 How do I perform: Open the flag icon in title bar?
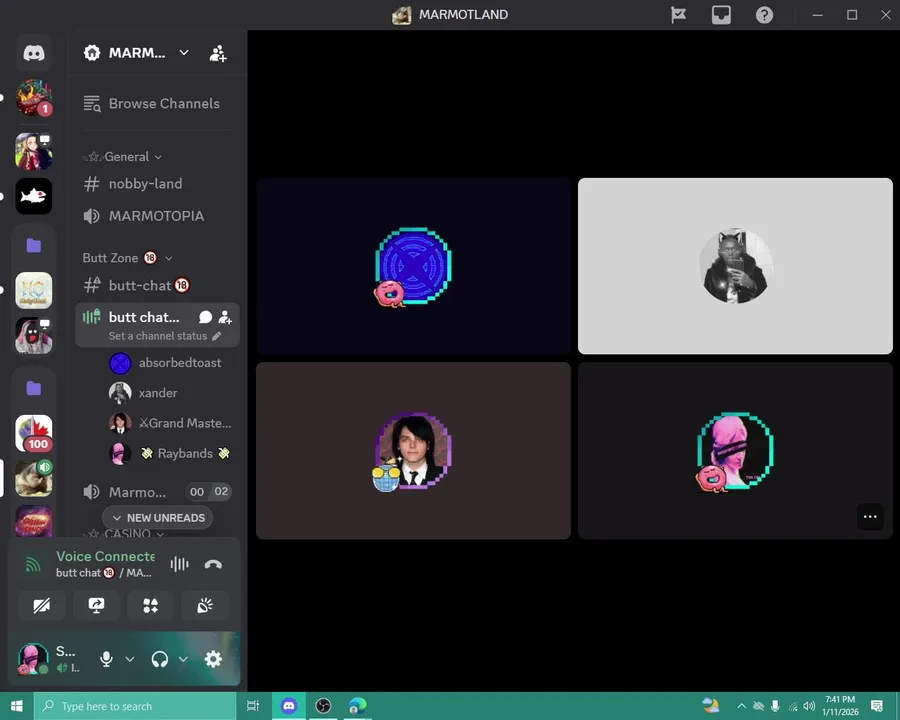click(678, 15)
